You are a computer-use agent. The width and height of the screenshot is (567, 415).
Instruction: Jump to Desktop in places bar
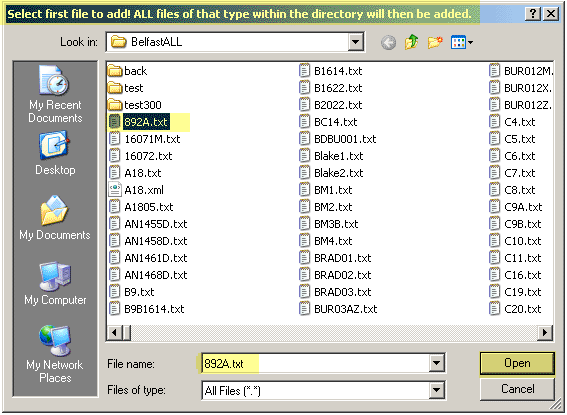(x=55, y=153)
